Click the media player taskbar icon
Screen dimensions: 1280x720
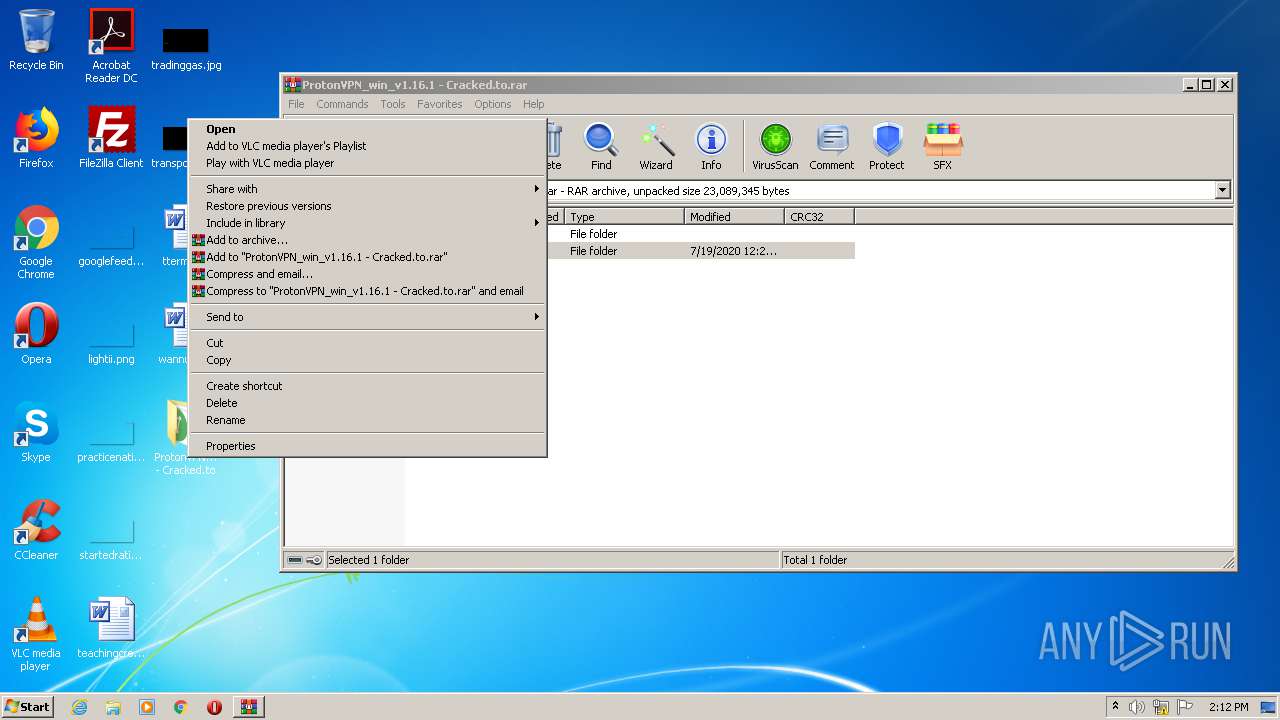coord(147,707)
